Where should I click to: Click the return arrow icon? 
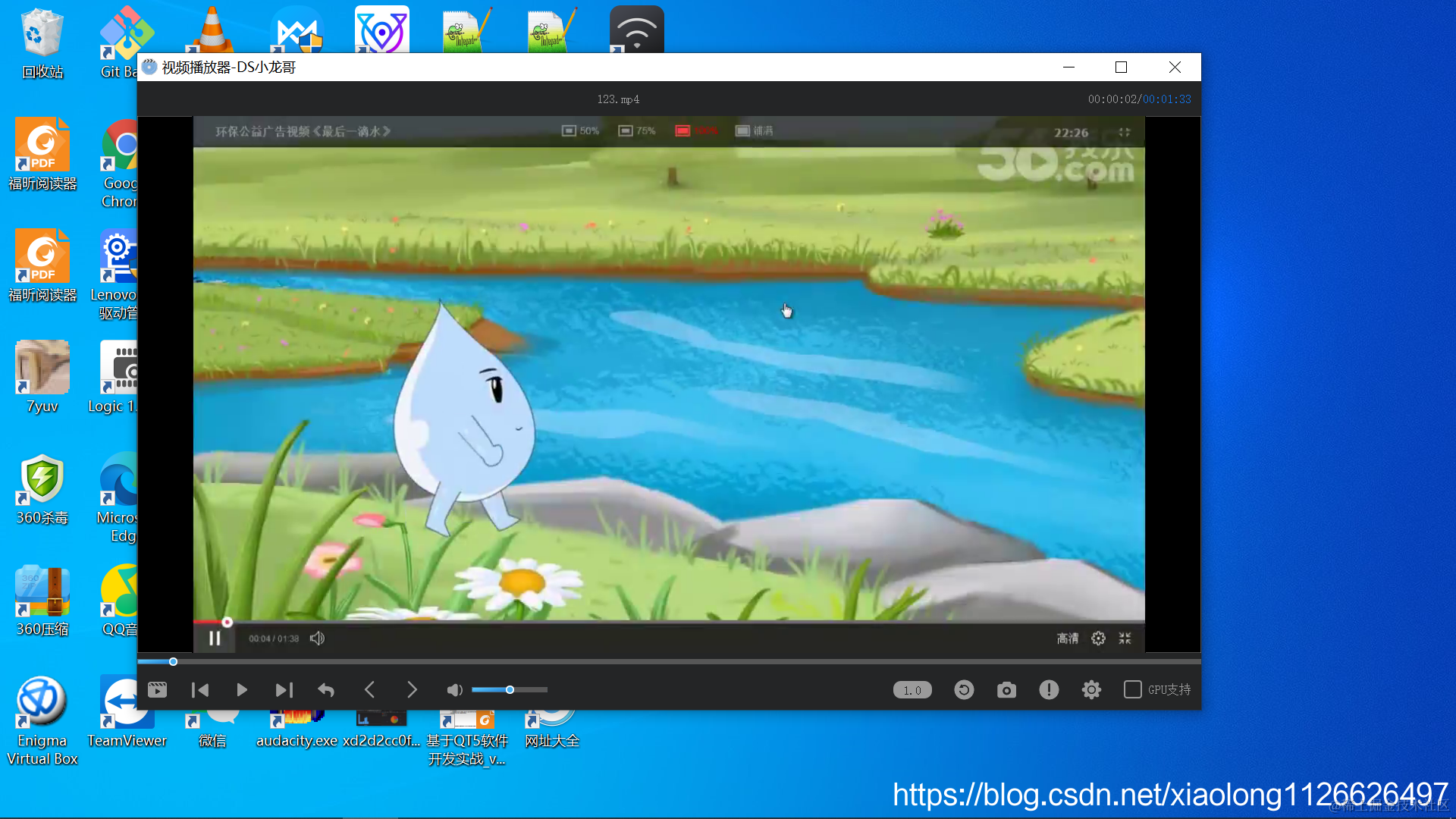coord(326,689)
